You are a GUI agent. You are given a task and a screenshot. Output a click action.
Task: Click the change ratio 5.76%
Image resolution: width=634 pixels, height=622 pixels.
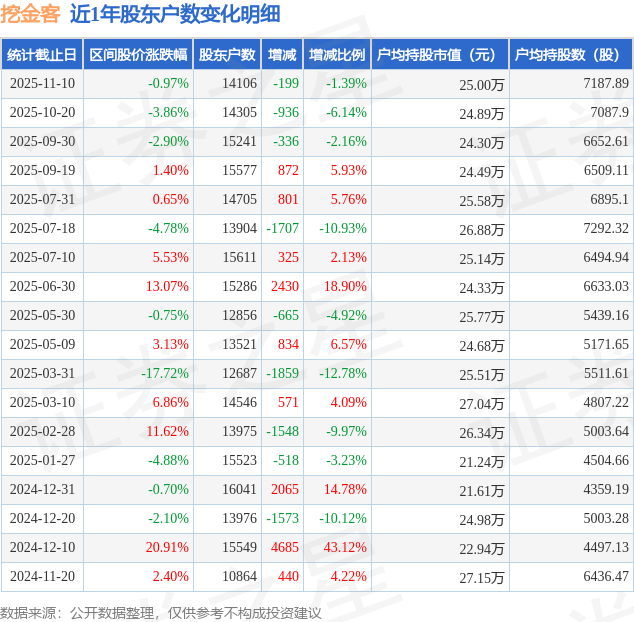349,199
